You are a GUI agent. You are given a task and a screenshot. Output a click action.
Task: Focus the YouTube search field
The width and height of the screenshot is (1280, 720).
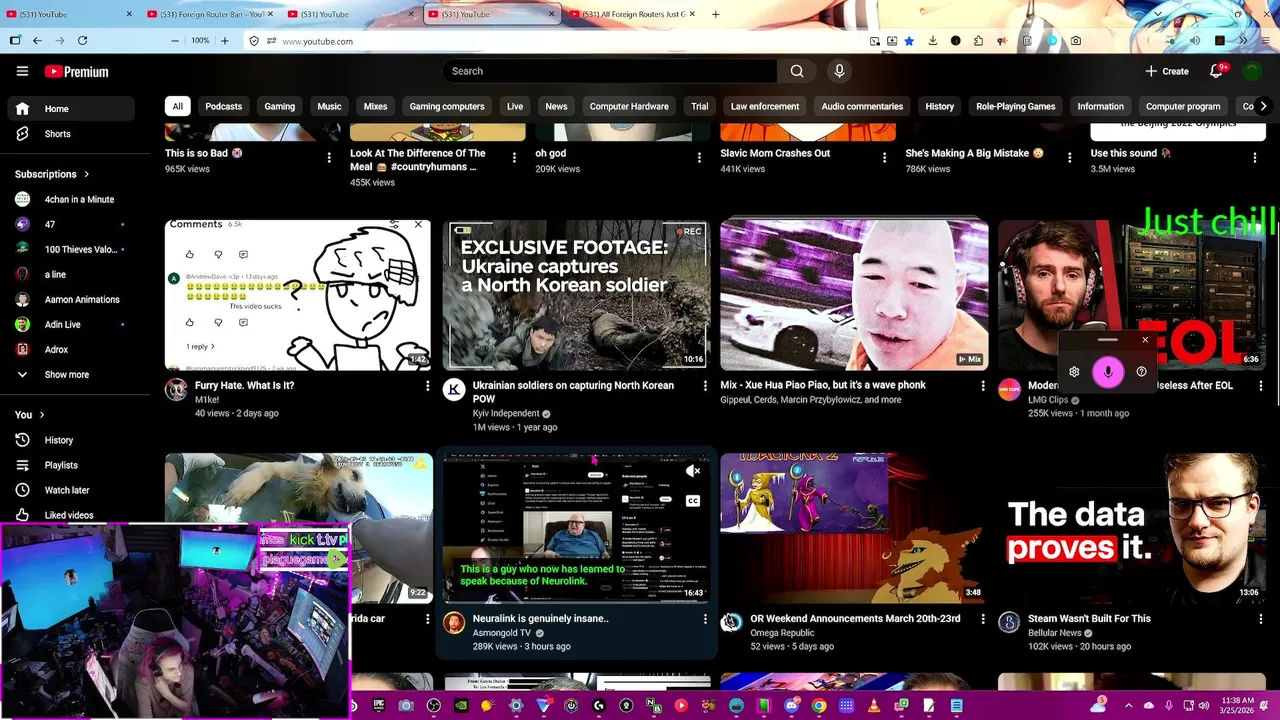(x=610, y=71)
